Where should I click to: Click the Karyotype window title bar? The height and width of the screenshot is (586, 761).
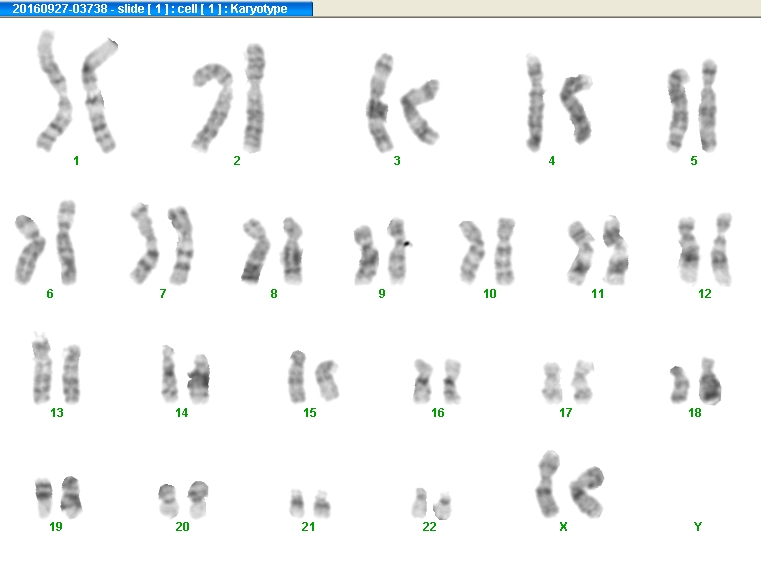(x=156, y=8)
